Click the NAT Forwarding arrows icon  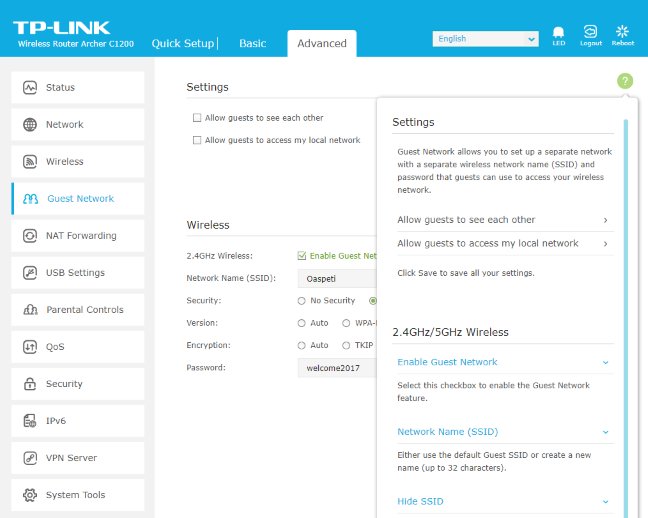(30, 236)
